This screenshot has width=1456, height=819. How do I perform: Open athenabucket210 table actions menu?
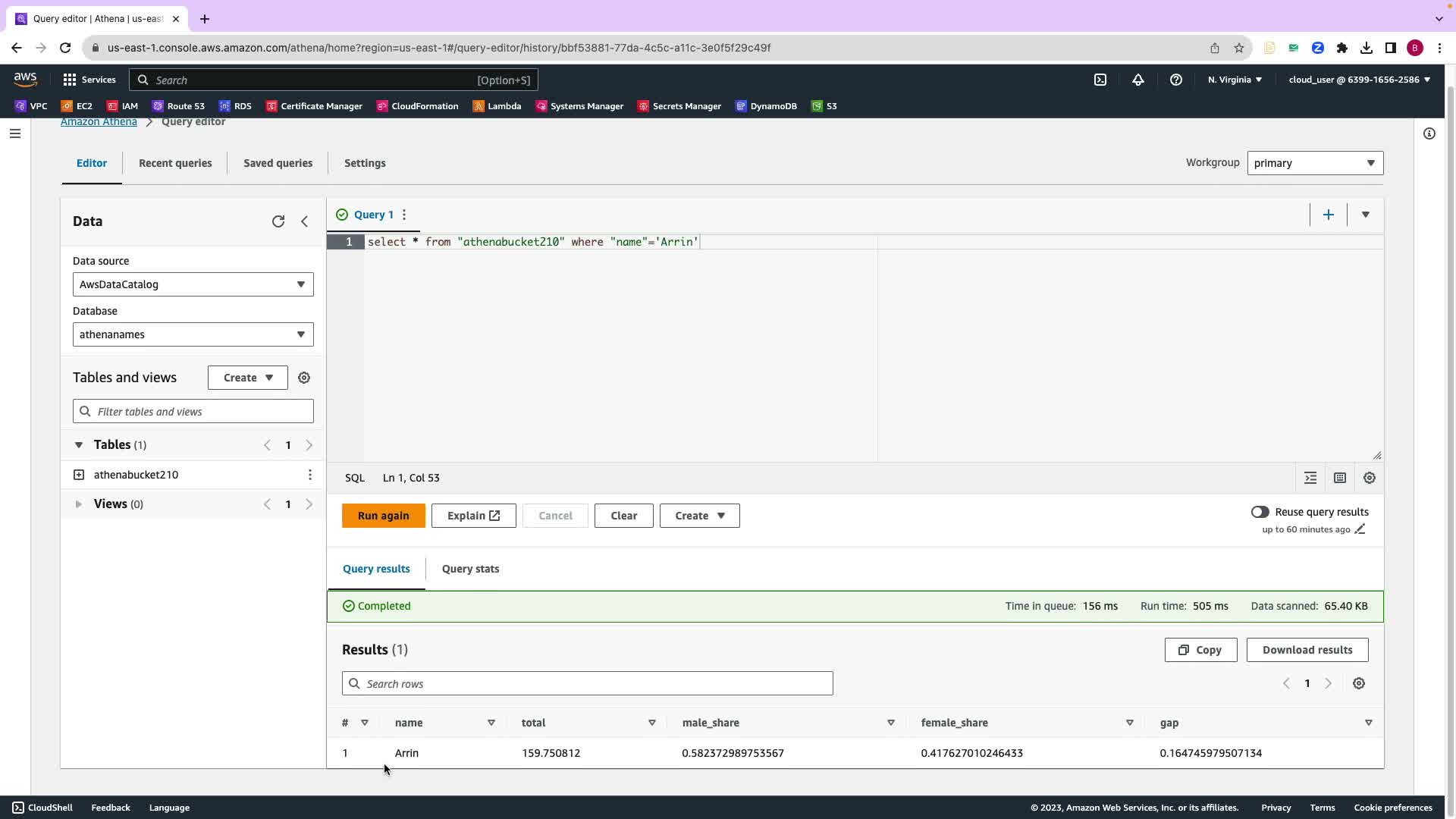pos(309,475)
